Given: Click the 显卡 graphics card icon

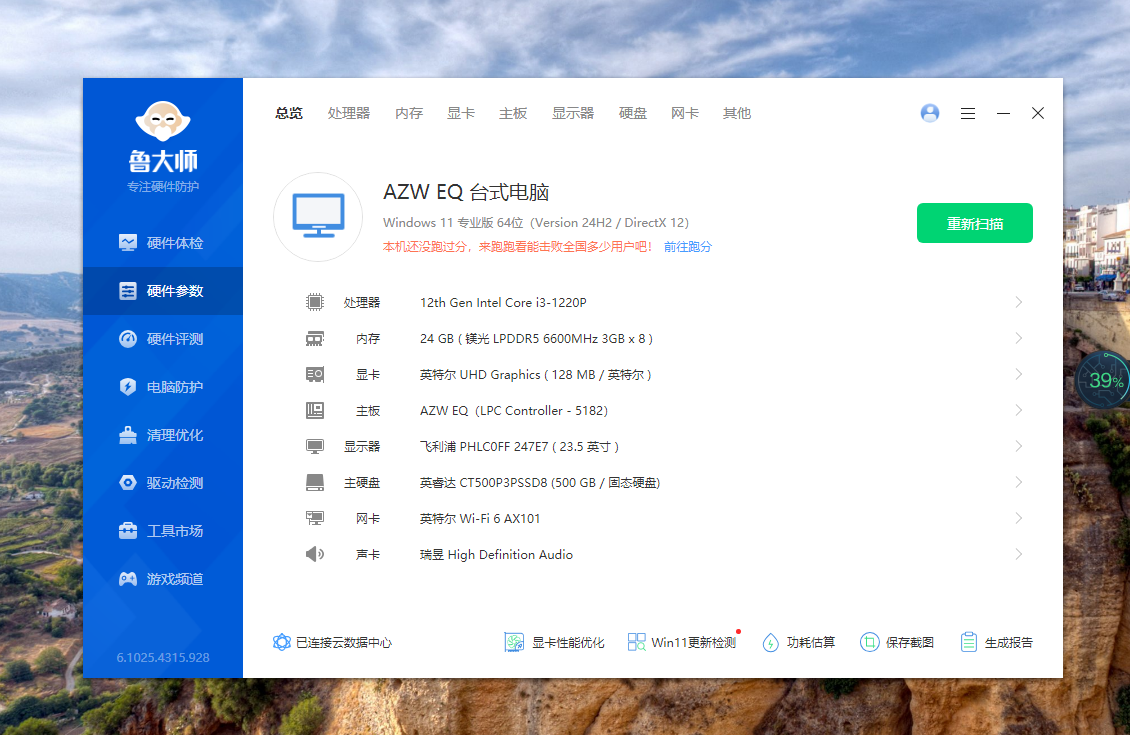Looking at the screenshot, I should point(315,374).
